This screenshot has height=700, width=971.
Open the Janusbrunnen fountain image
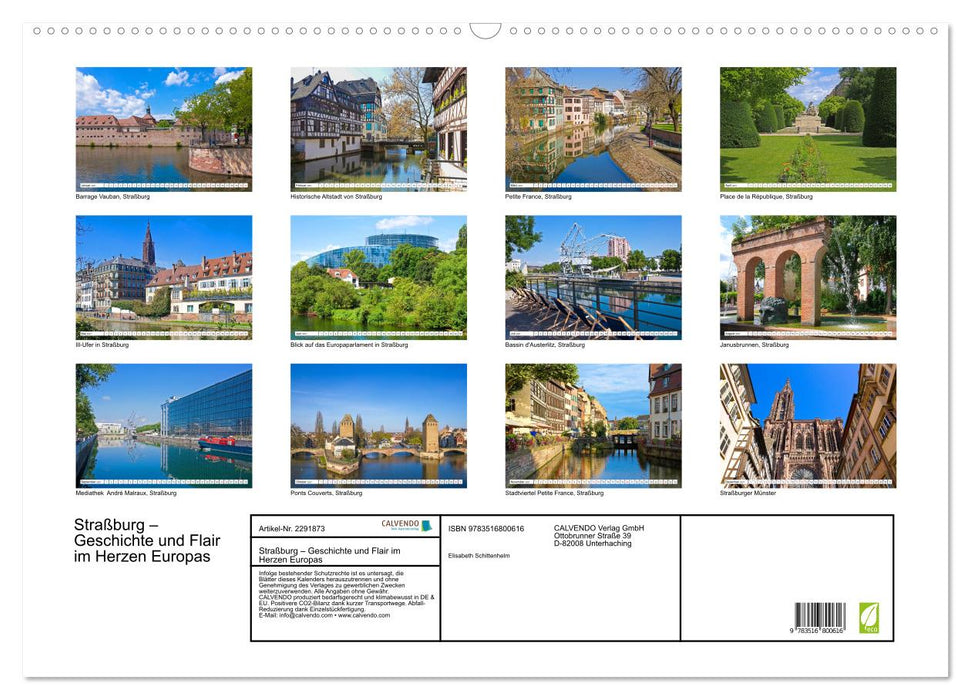tap(808, 278)
